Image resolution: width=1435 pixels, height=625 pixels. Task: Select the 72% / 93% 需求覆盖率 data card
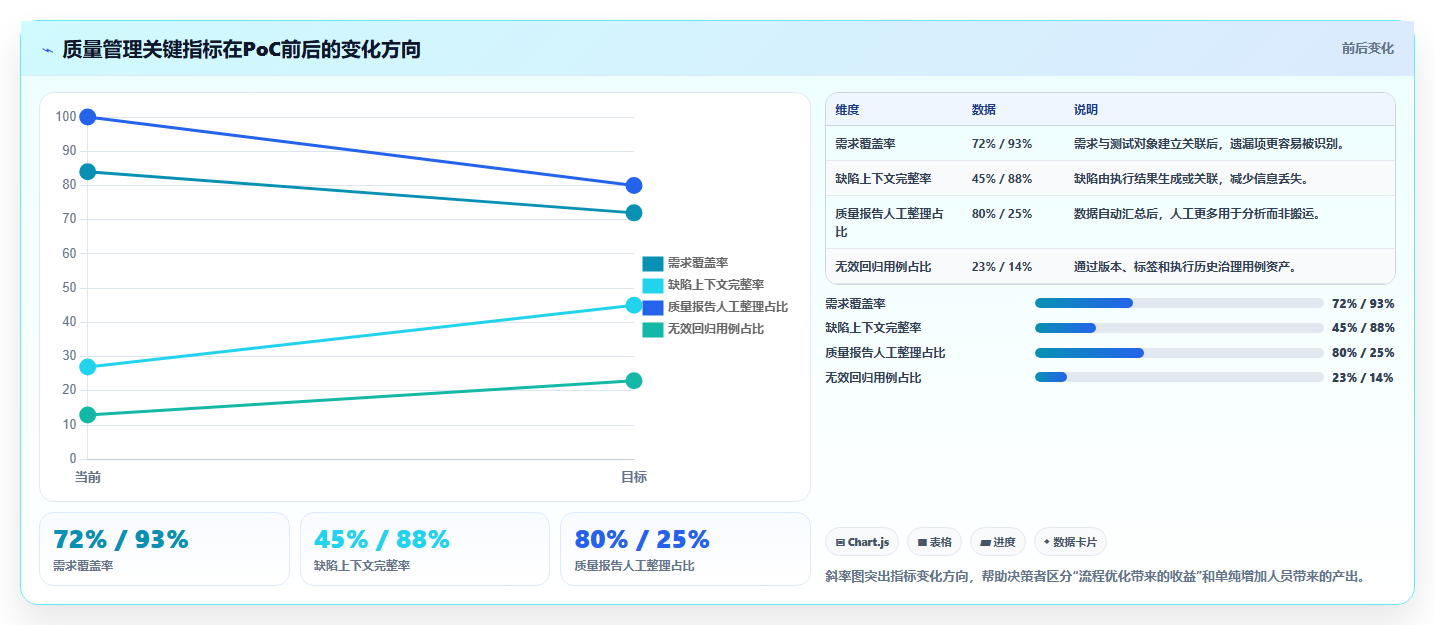(164, 549)
